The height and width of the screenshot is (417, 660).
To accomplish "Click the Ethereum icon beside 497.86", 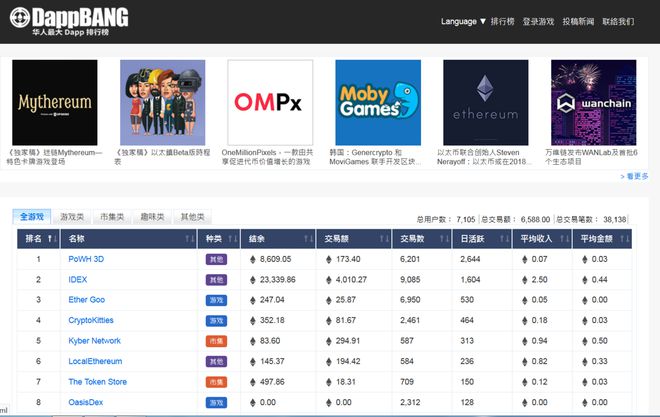I will (x=253, y=382).
